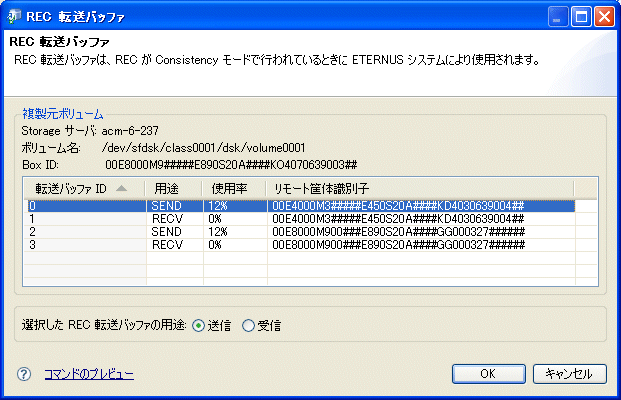Viewport: 621px width, 400px height.
Task: Click the volume name path text
Action: (204, 148)
